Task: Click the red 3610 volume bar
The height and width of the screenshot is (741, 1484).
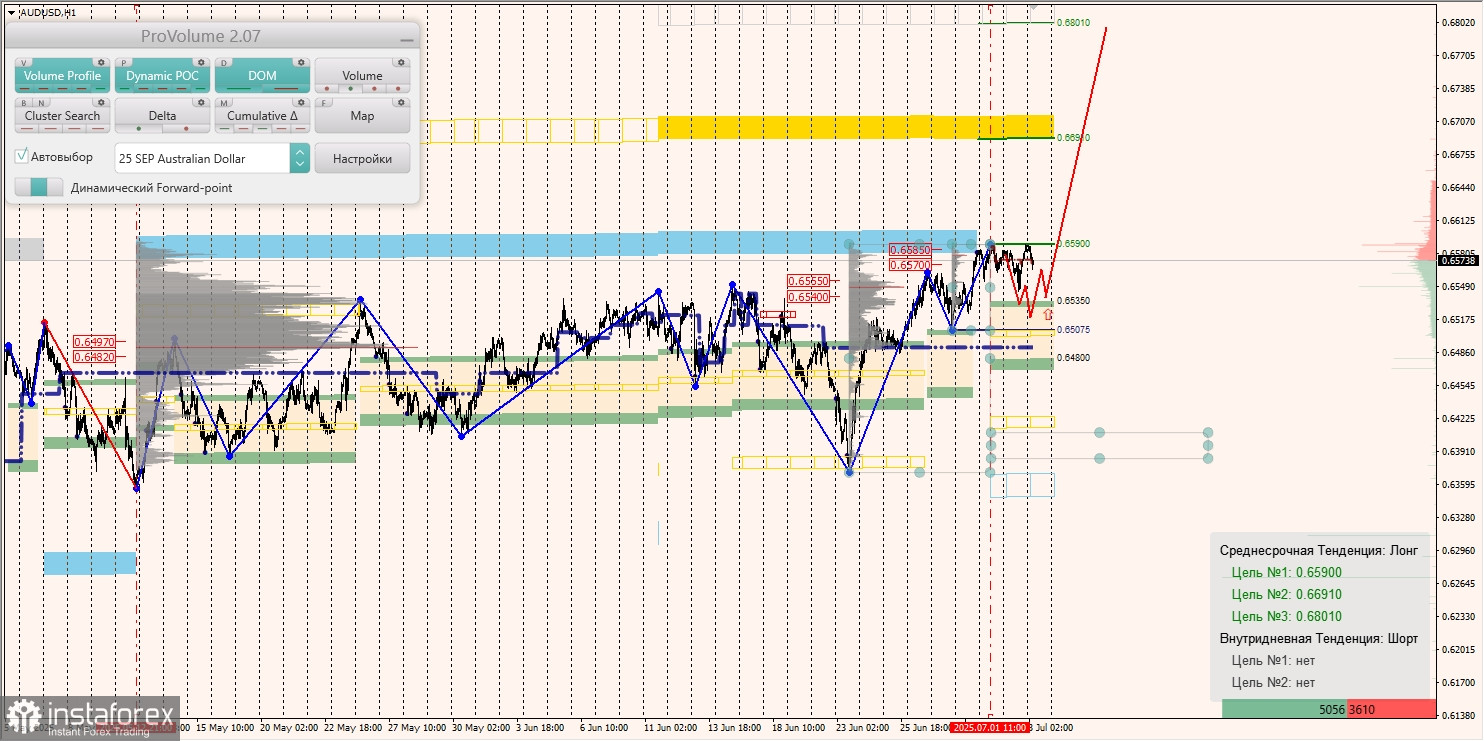Action: [1392, 709]
